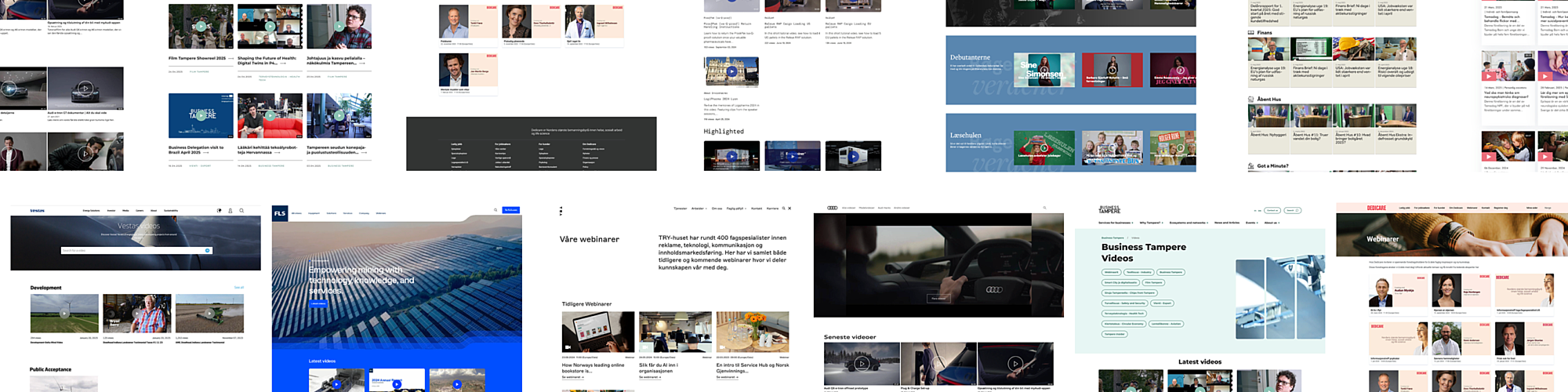Click the FLS logo icon
Image resolution: width=1568 pixels, height=392 pixels.
(280, 213)
